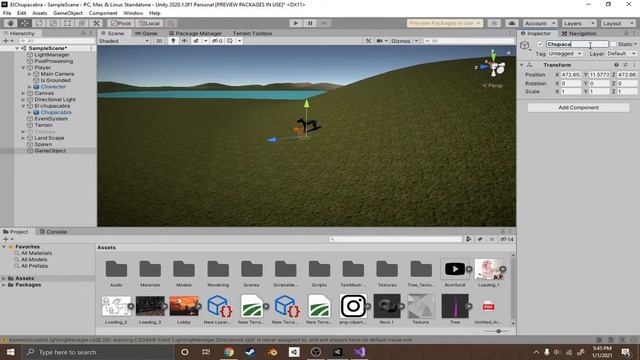Open scene camera settings icon
The image size is (640, 360).
pos(380,41)
